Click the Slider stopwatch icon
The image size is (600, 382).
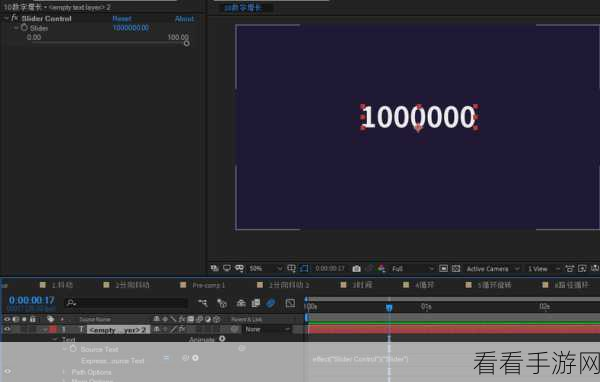point(24,28)
